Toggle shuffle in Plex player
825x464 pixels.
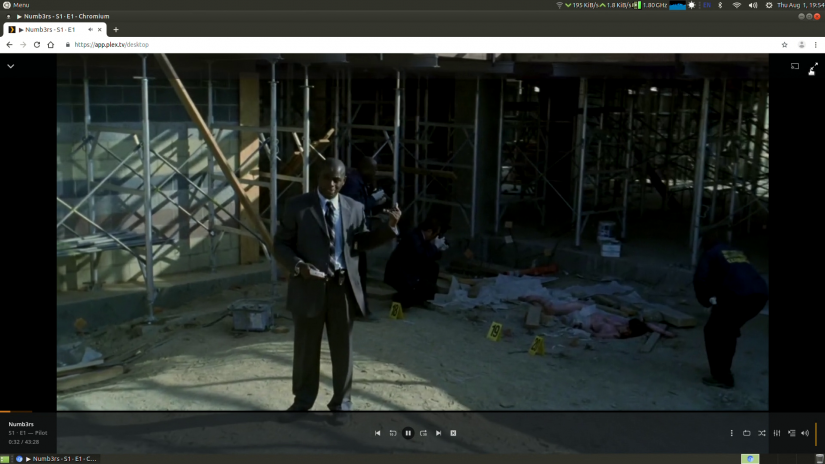point(762,433)
